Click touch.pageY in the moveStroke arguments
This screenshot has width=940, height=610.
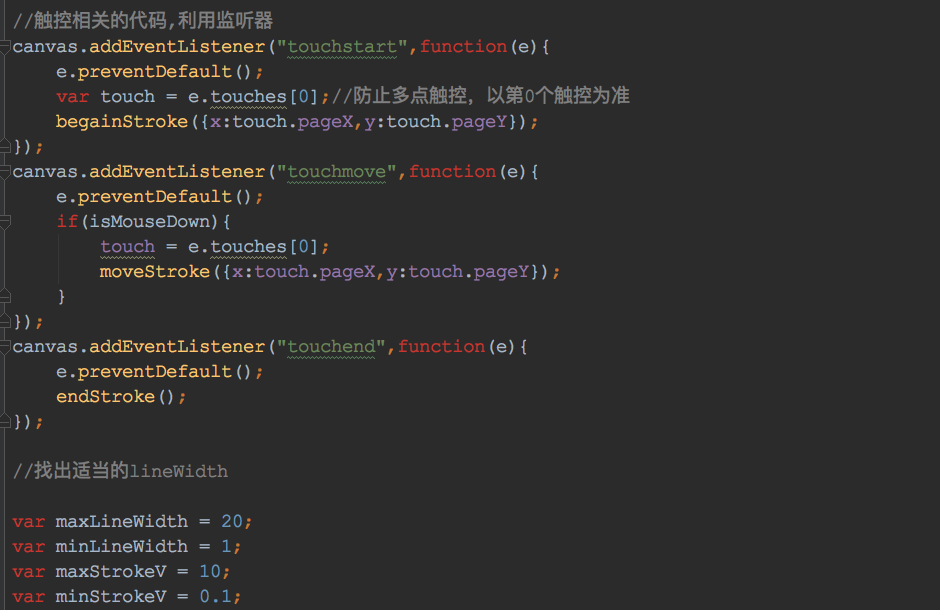(x=469, y=272)
